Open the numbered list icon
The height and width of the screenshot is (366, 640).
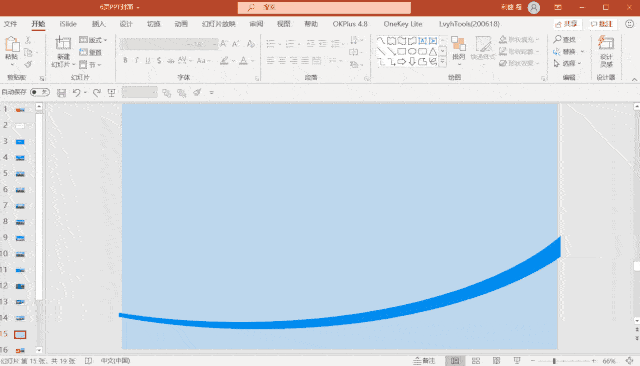[x=290, y=43]
